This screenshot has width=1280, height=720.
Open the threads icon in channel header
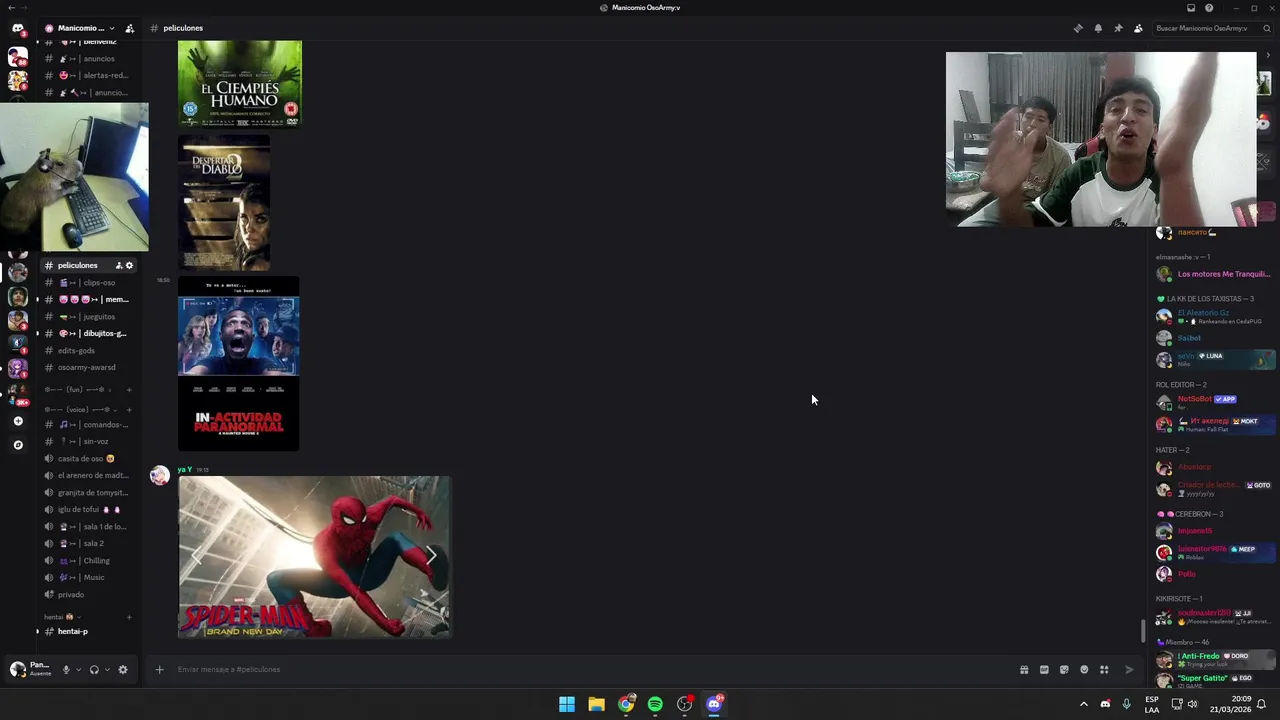tap(1078, 28)
